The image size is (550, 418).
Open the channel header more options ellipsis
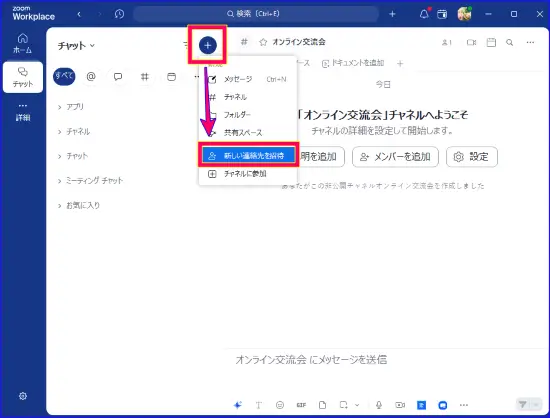530,42
